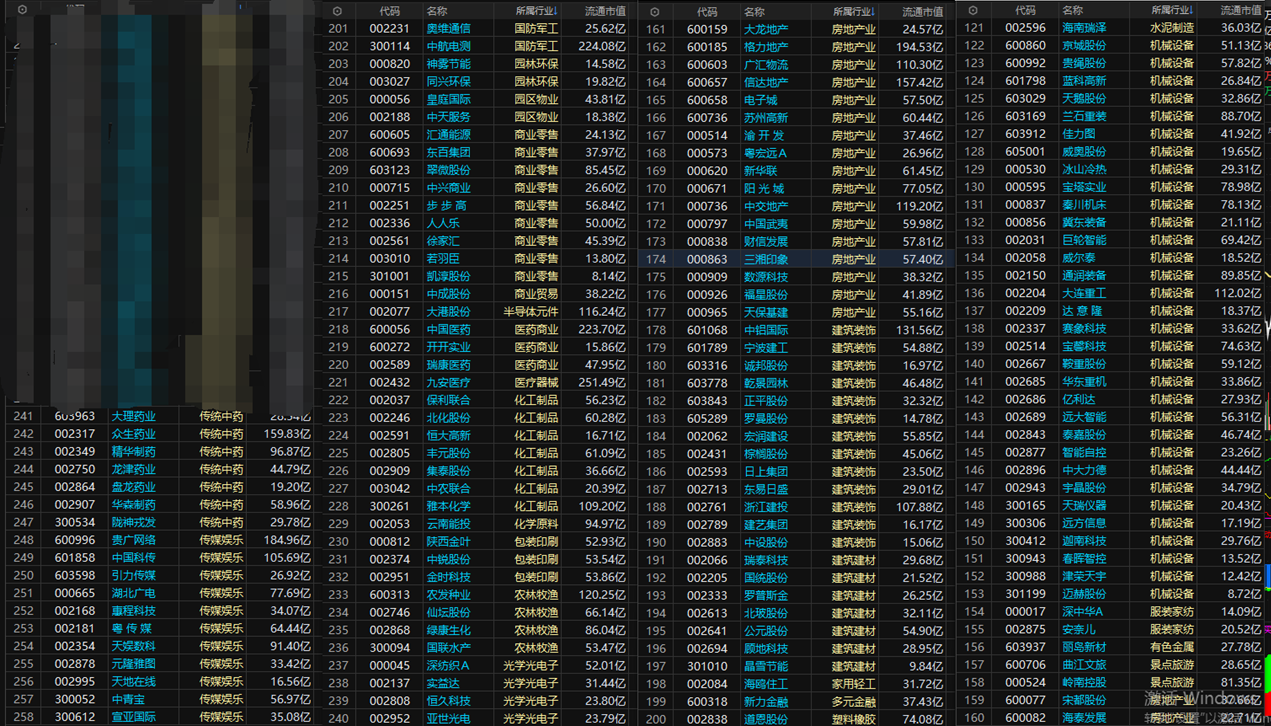Select stock 深中华A
The image size is (1271, 726).
click(1083, 611)
